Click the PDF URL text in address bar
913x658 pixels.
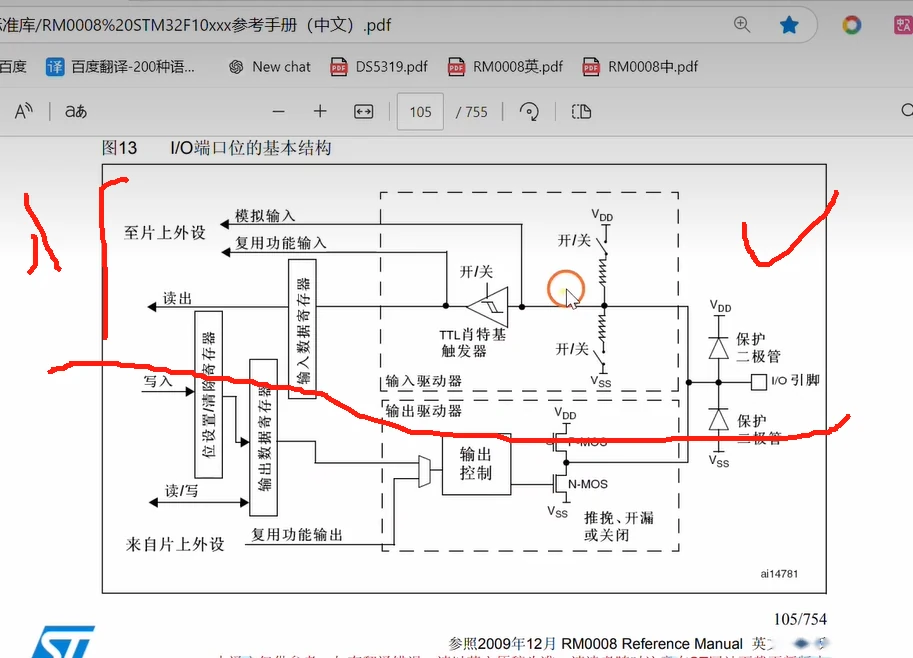196,25
